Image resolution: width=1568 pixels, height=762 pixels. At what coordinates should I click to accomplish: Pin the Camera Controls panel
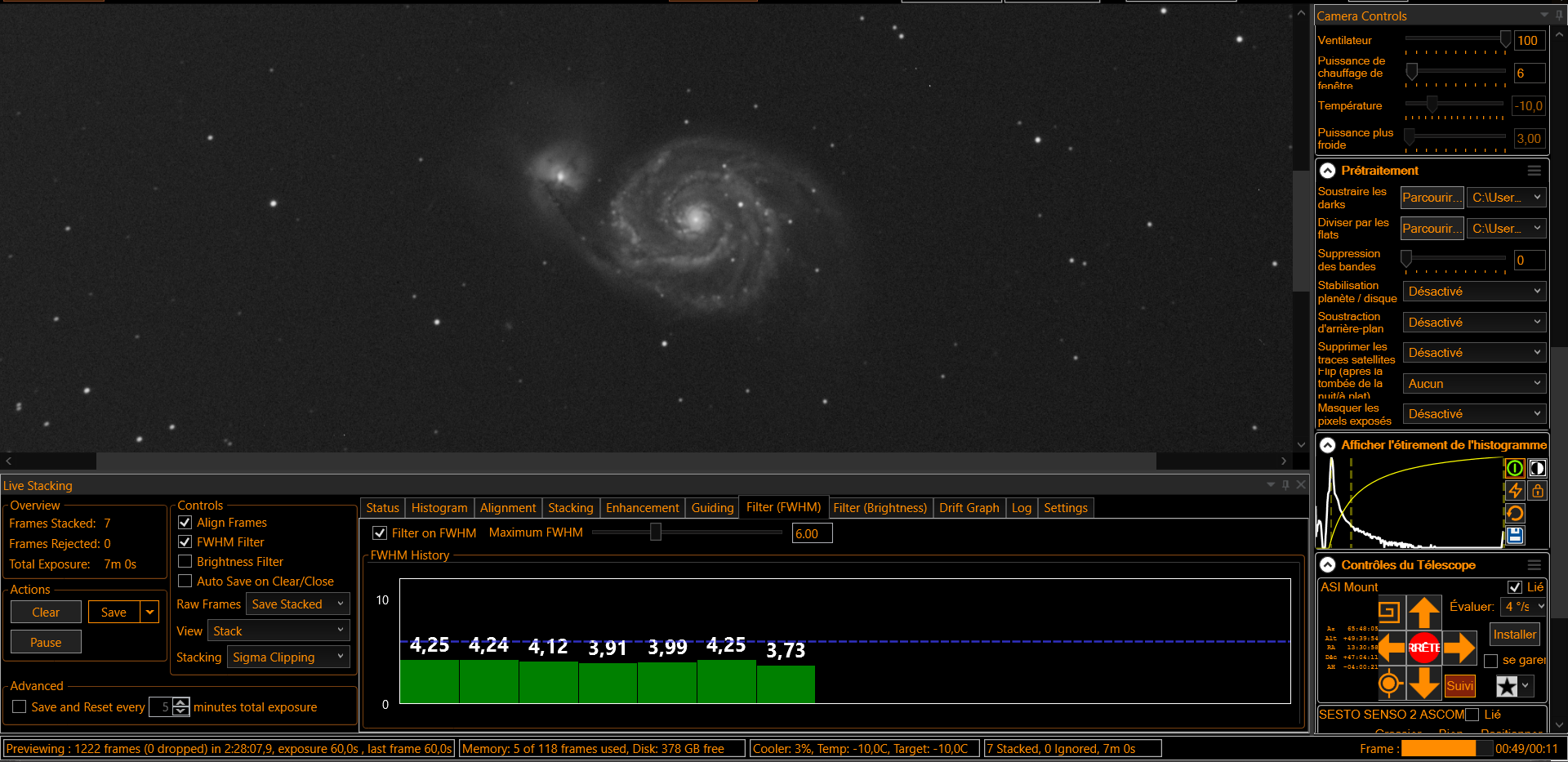[x=1559, y=16]
